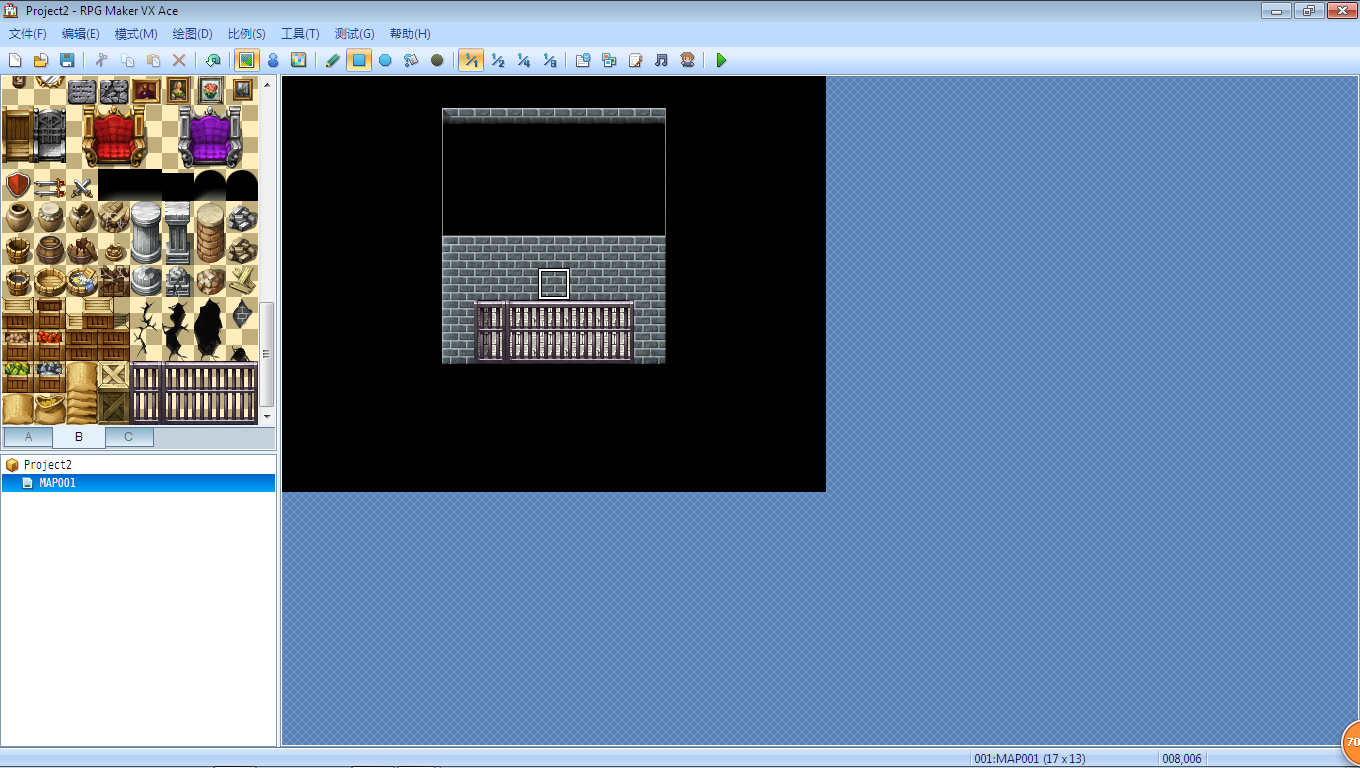
Task: Switch to Map editing mode
Action: pos(246,60)
